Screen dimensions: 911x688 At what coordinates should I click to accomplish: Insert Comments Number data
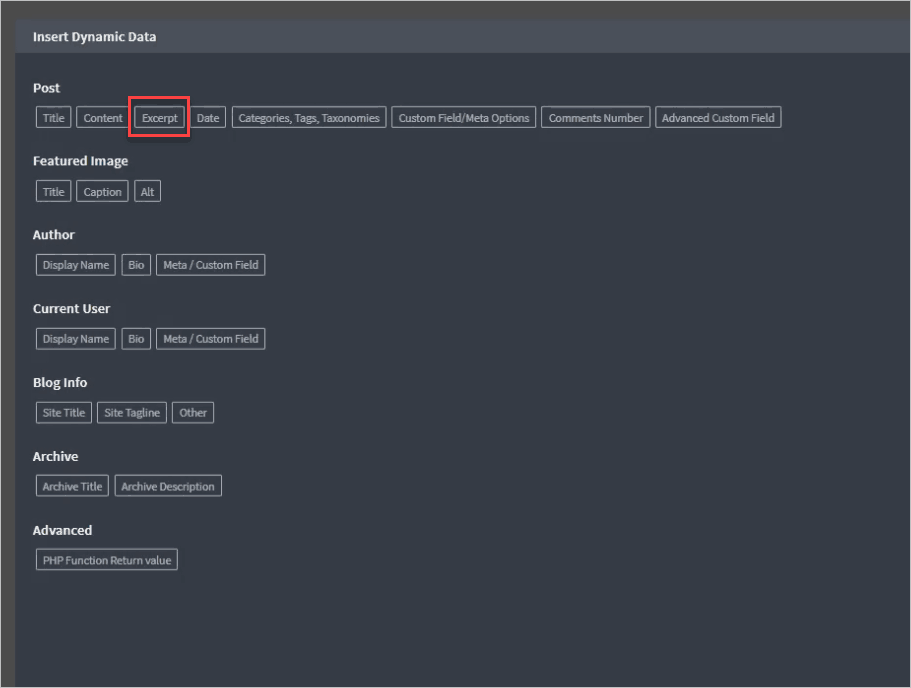[x=596, y=118]
